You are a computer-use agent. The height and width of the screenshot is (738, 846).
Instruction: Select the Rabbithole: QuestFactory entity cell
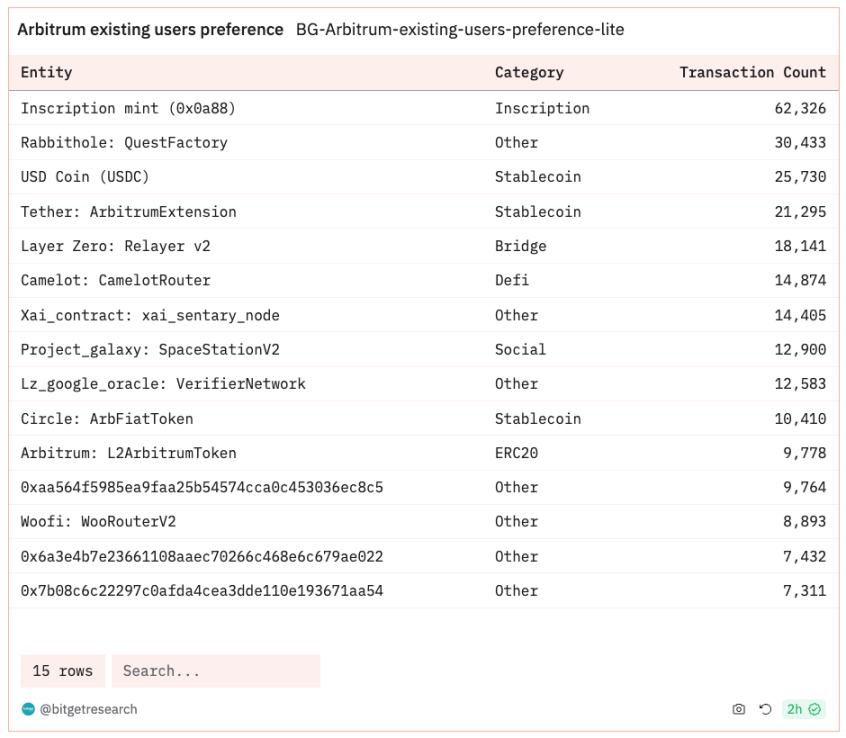coord(124,142)
